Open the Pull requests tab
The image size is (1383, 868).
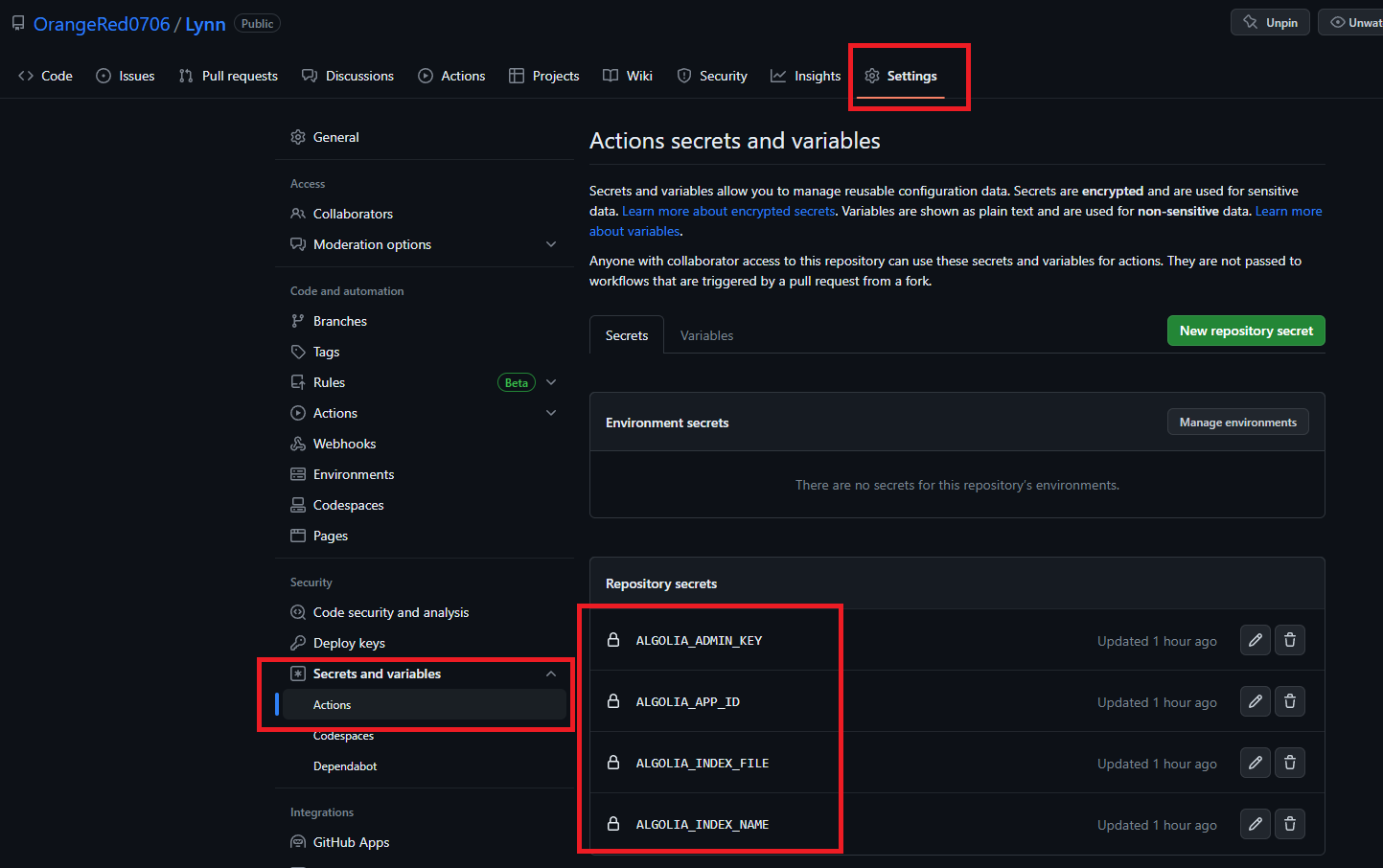(x=228, y=76)
